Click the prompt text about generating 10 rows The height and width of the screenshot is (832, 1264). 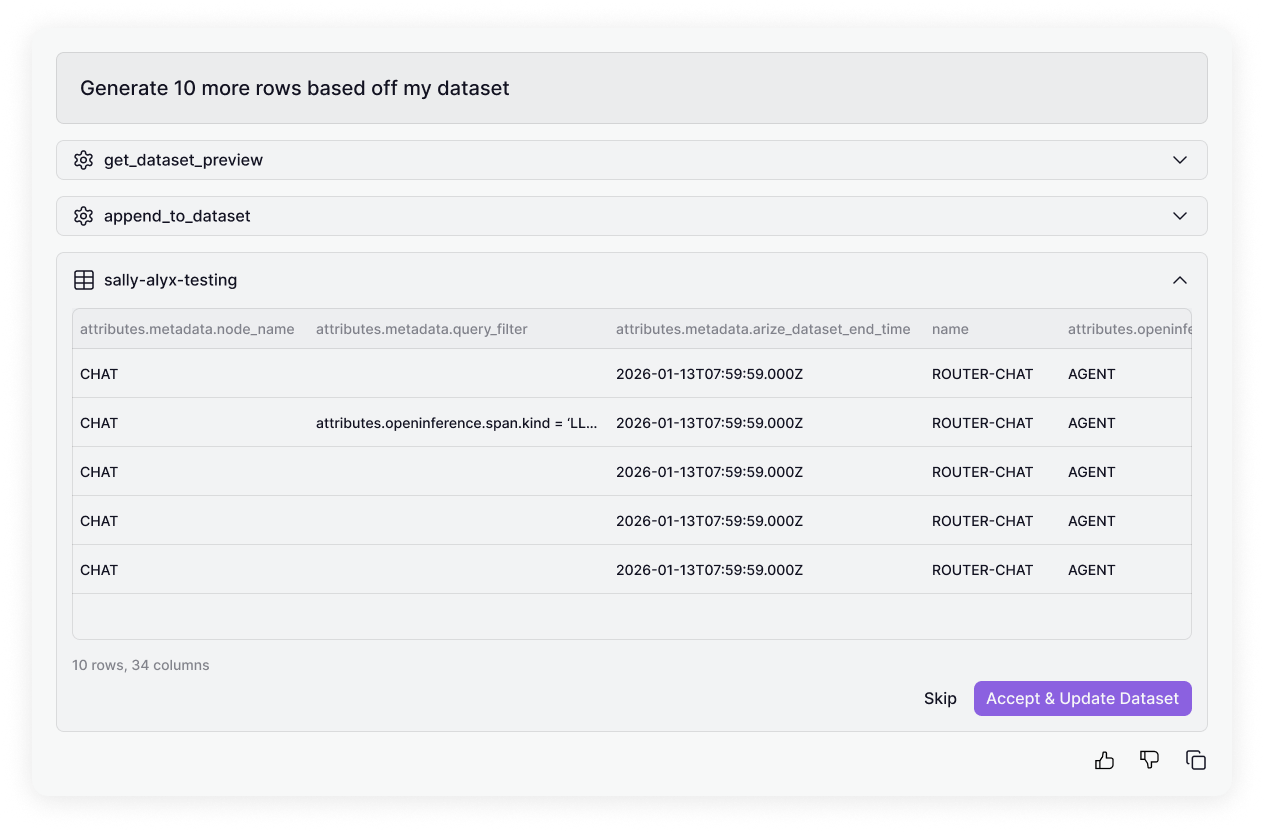[295, 88]
